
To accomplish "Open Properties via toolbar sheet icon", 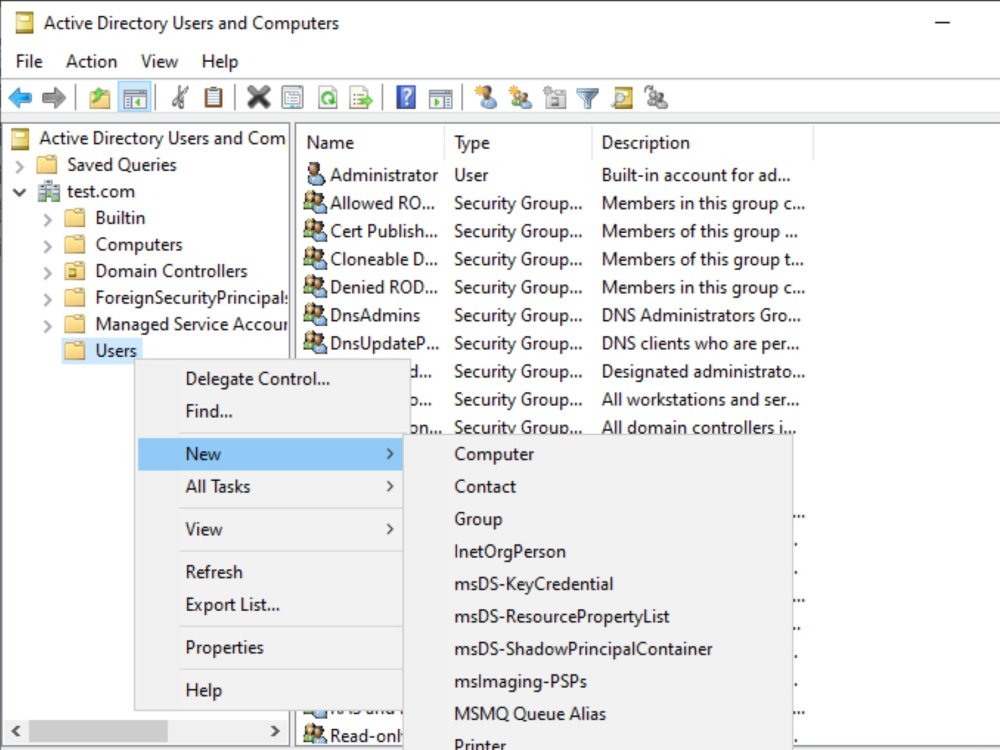I will [x=292, y=98].
